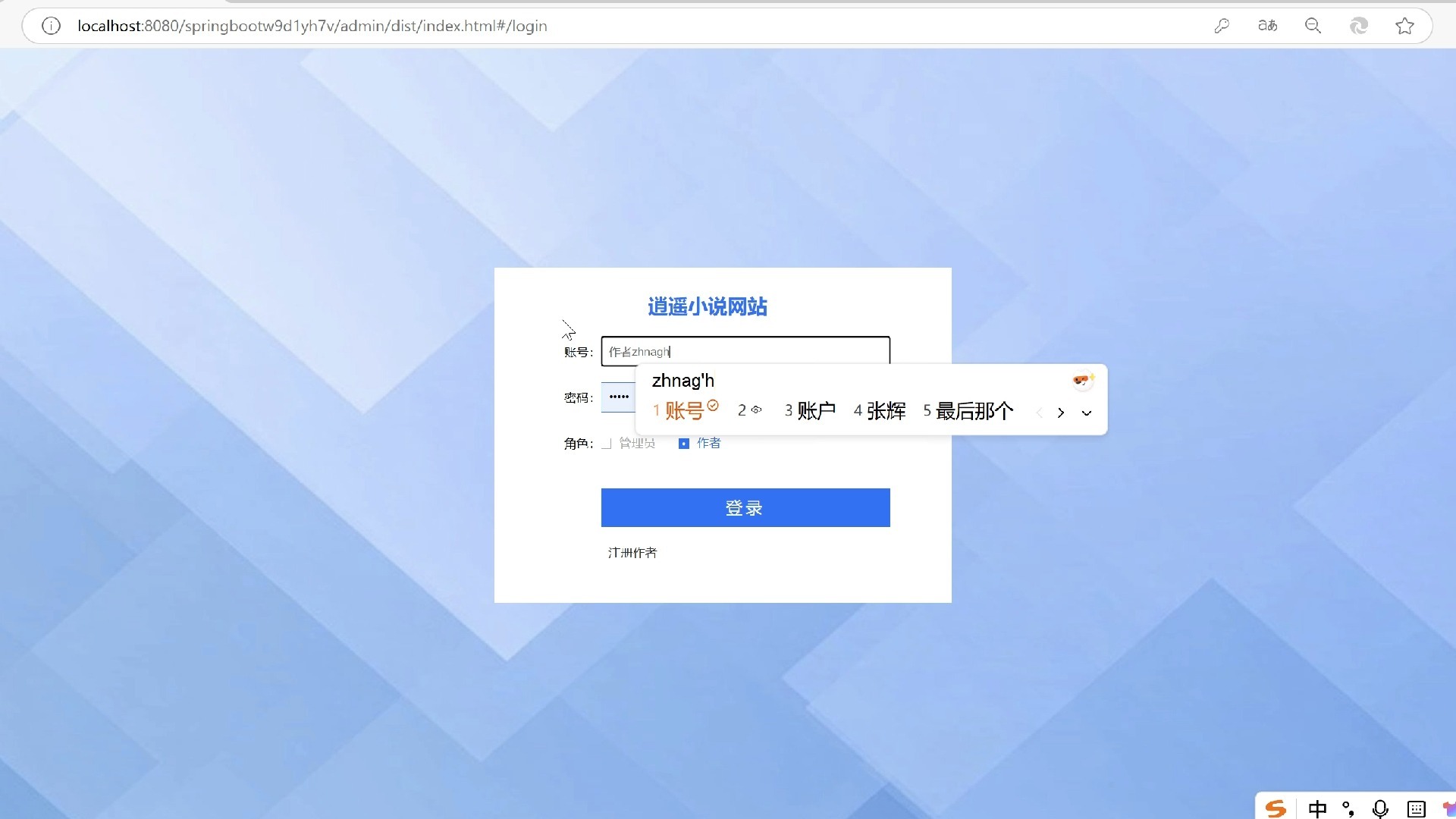Choose IME candidate 4 张辉

880,410
